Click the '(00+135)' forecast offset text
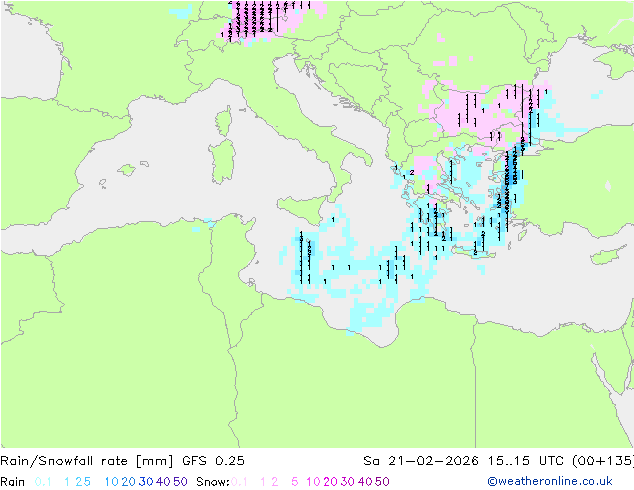The image size is (634, 490). pos(603,461)
